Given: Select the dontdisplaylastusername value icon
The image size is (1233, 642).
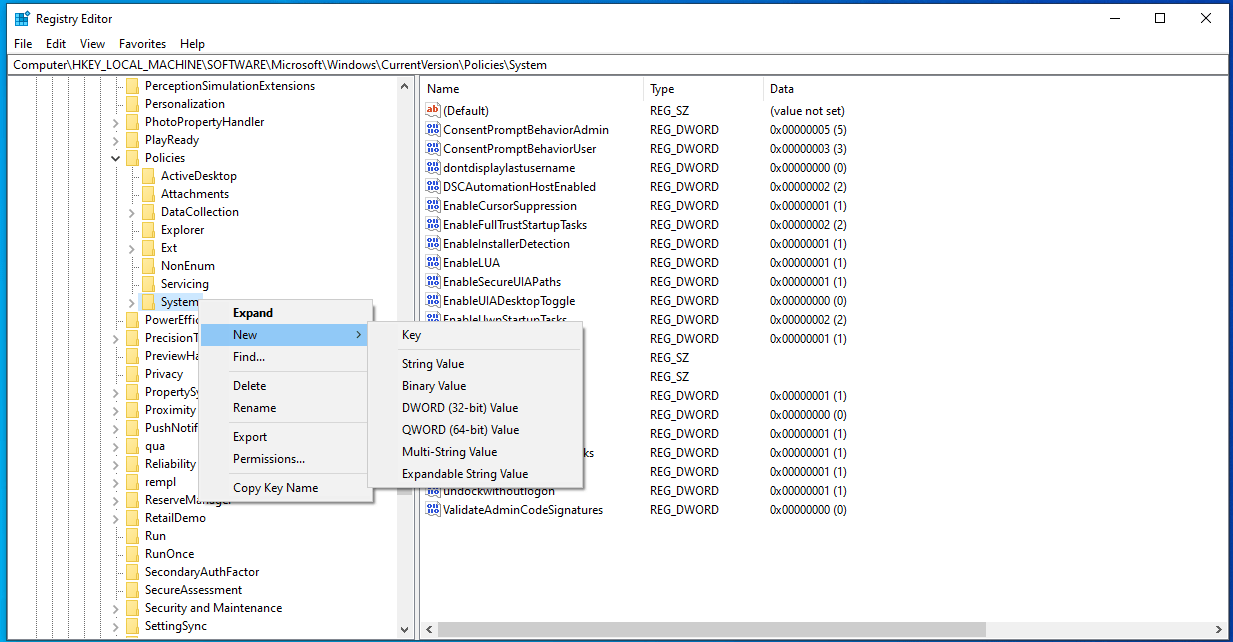Looking at the screenshot, I should tap(433, 167).
